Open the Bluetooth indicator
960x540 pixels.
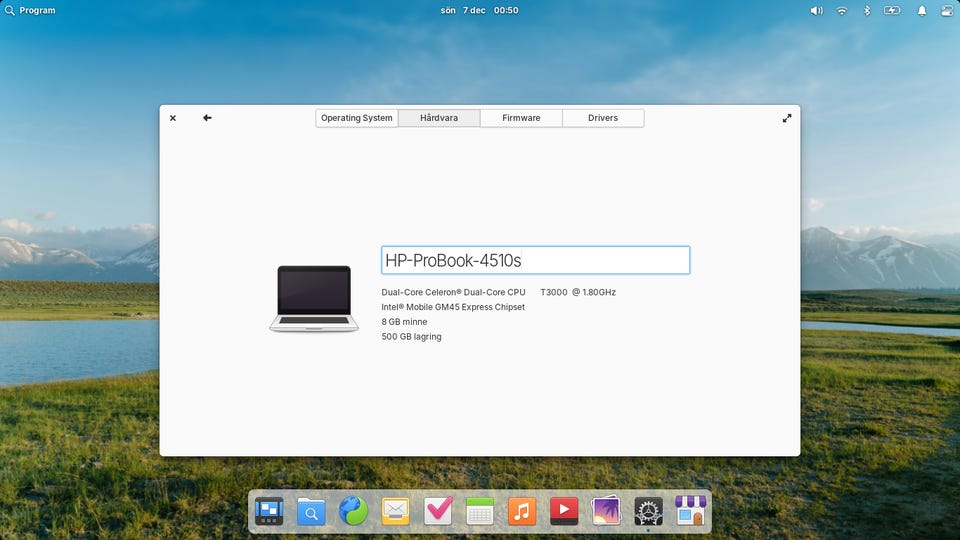(x=867, y=10)
